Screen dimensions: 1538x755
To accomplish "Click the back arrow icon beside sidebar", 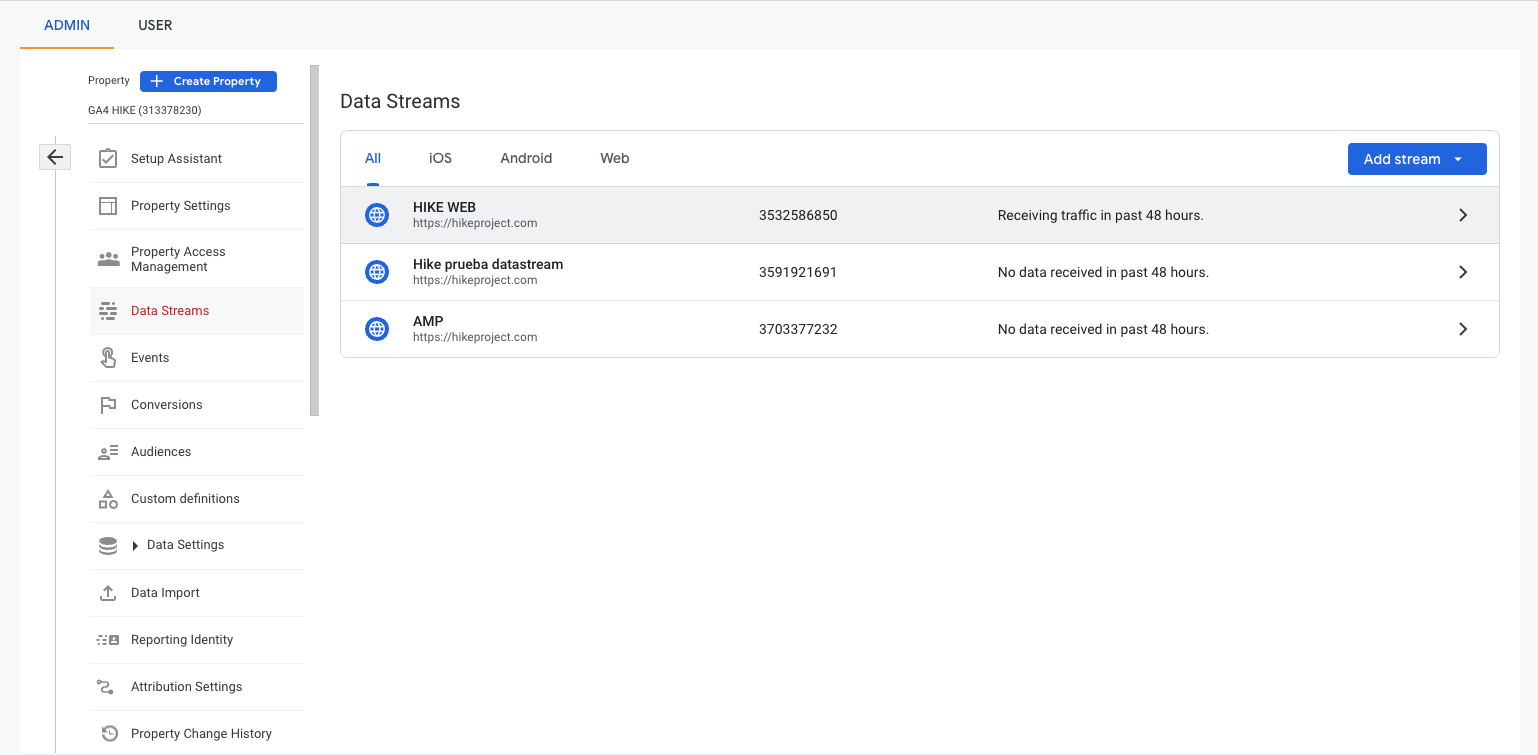I will tap(55, 157).
